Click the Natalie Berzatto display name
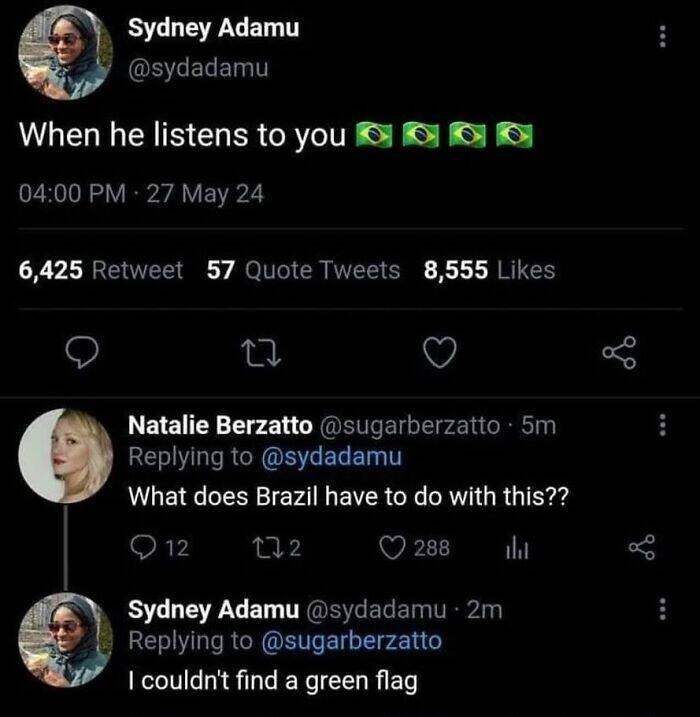700x717 pixels. (x=220, y=426)
